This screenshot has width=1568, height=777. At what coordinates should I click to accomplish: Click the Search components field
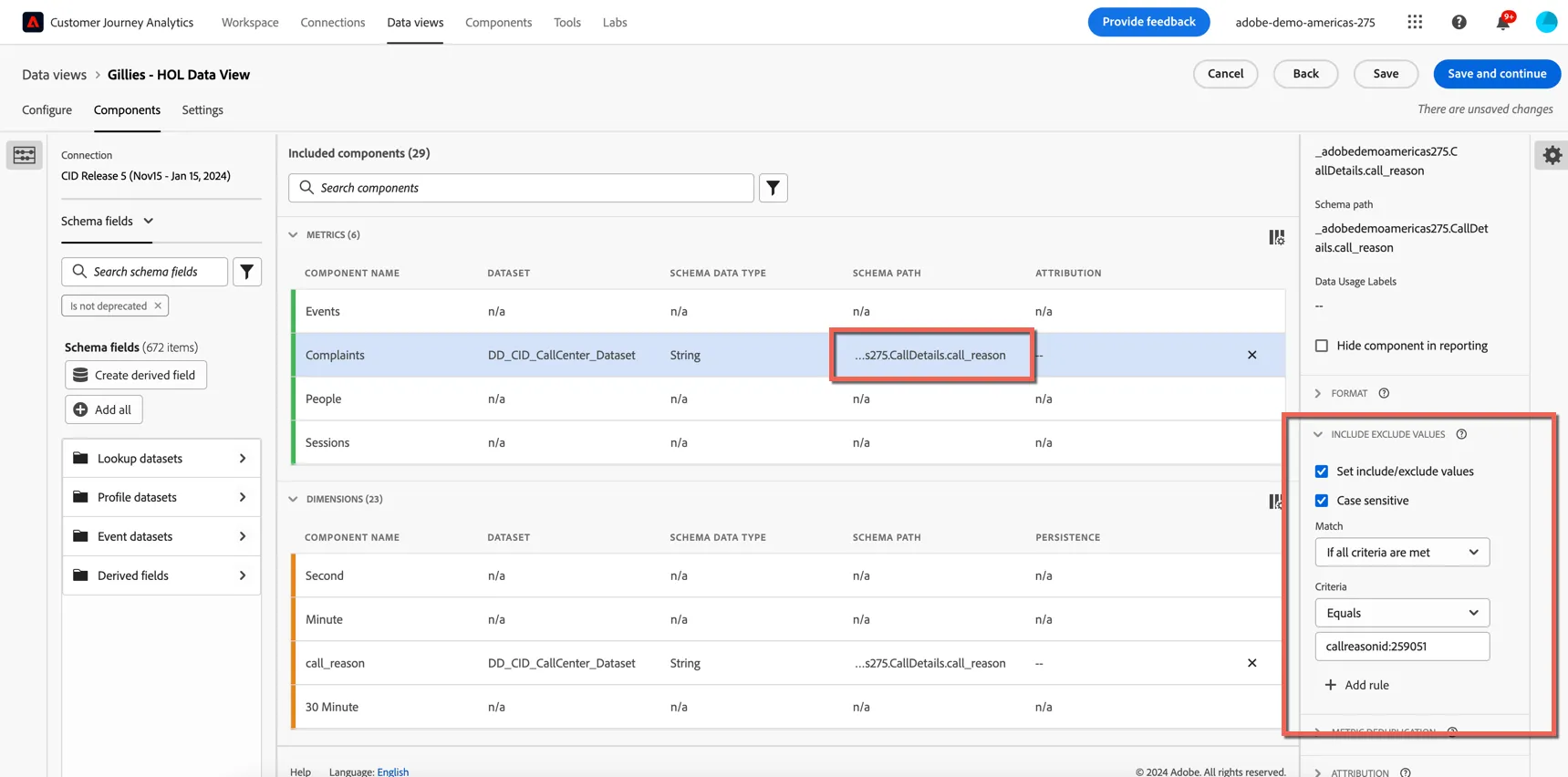point(521,188)
